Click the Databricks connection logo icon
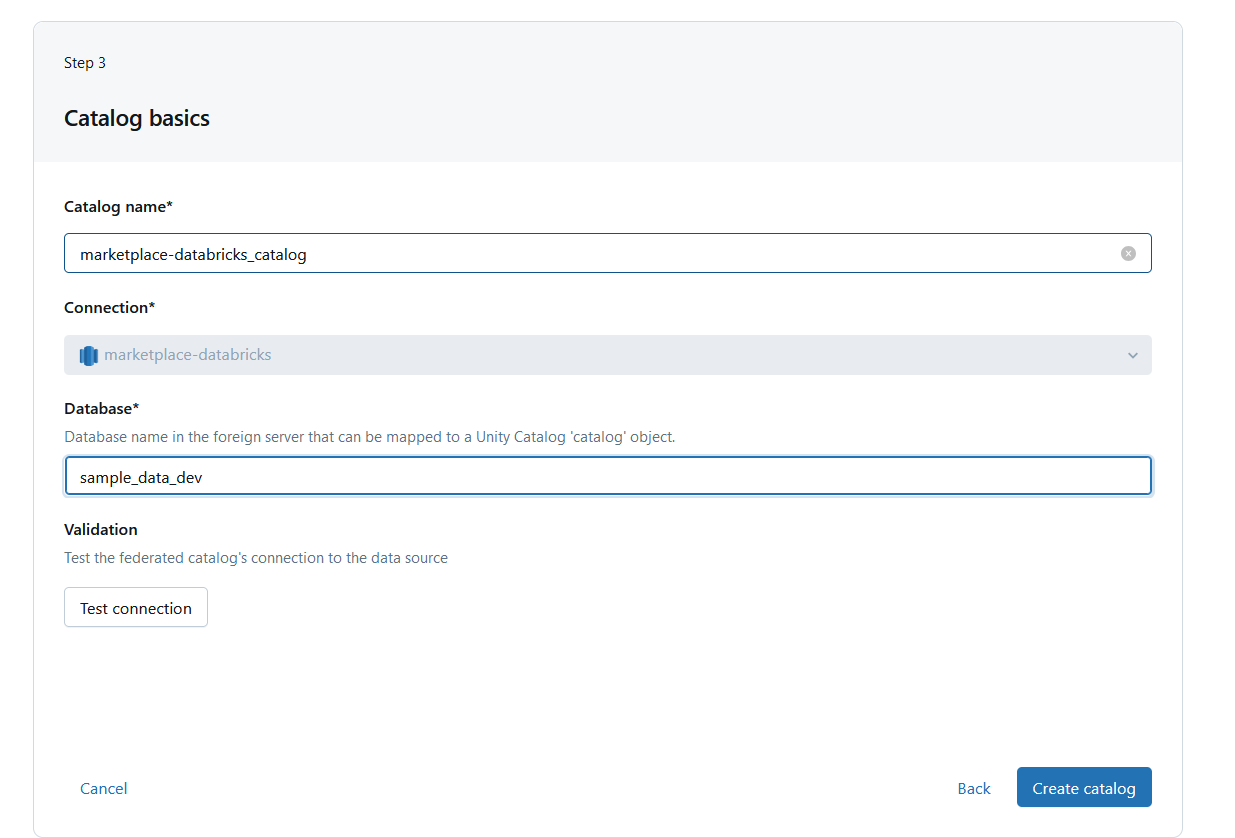 [89, 355]
